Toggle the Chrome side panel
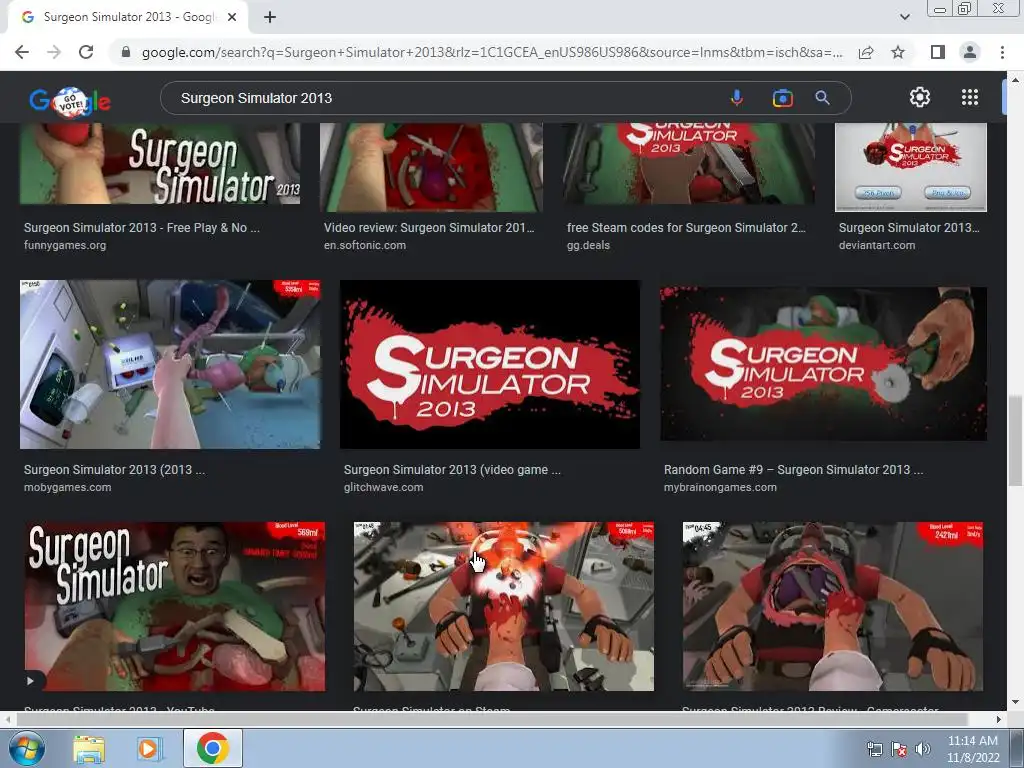This screenshot has width=1024, height=768. click(938, 52)
